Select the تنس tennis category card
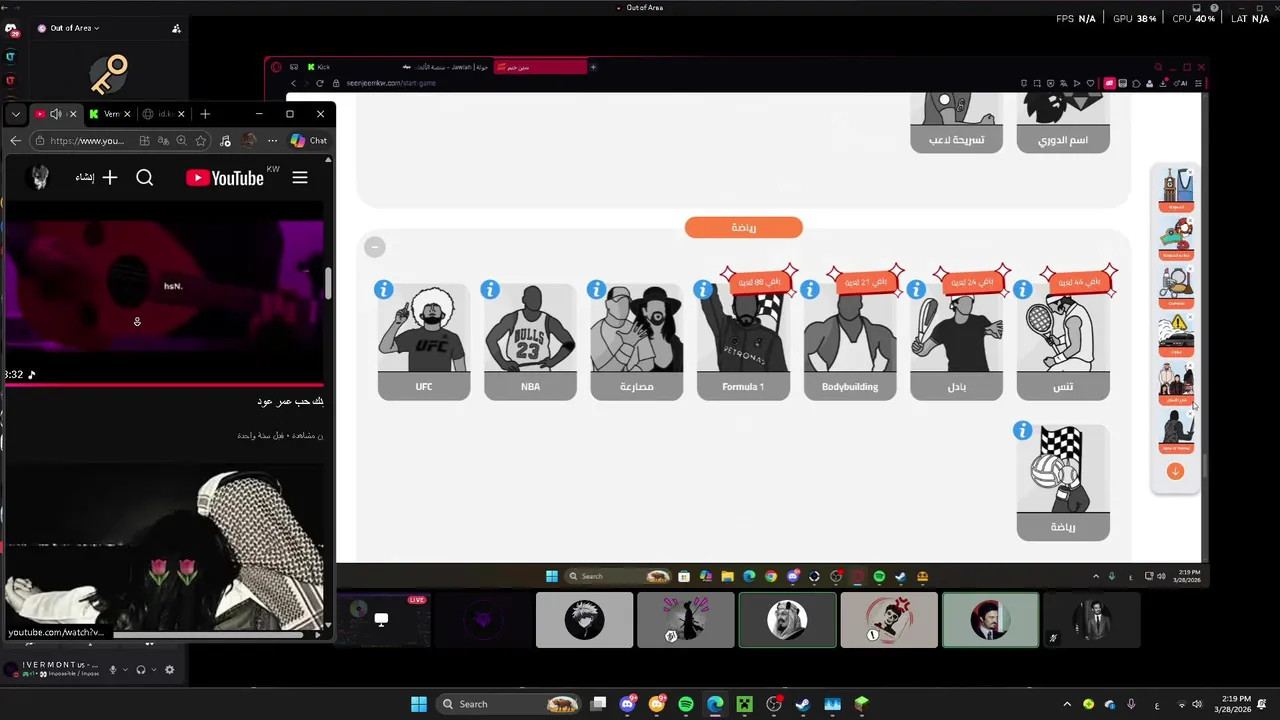This screenshot has height=720, width=1280. click(x=1063, y=342)
